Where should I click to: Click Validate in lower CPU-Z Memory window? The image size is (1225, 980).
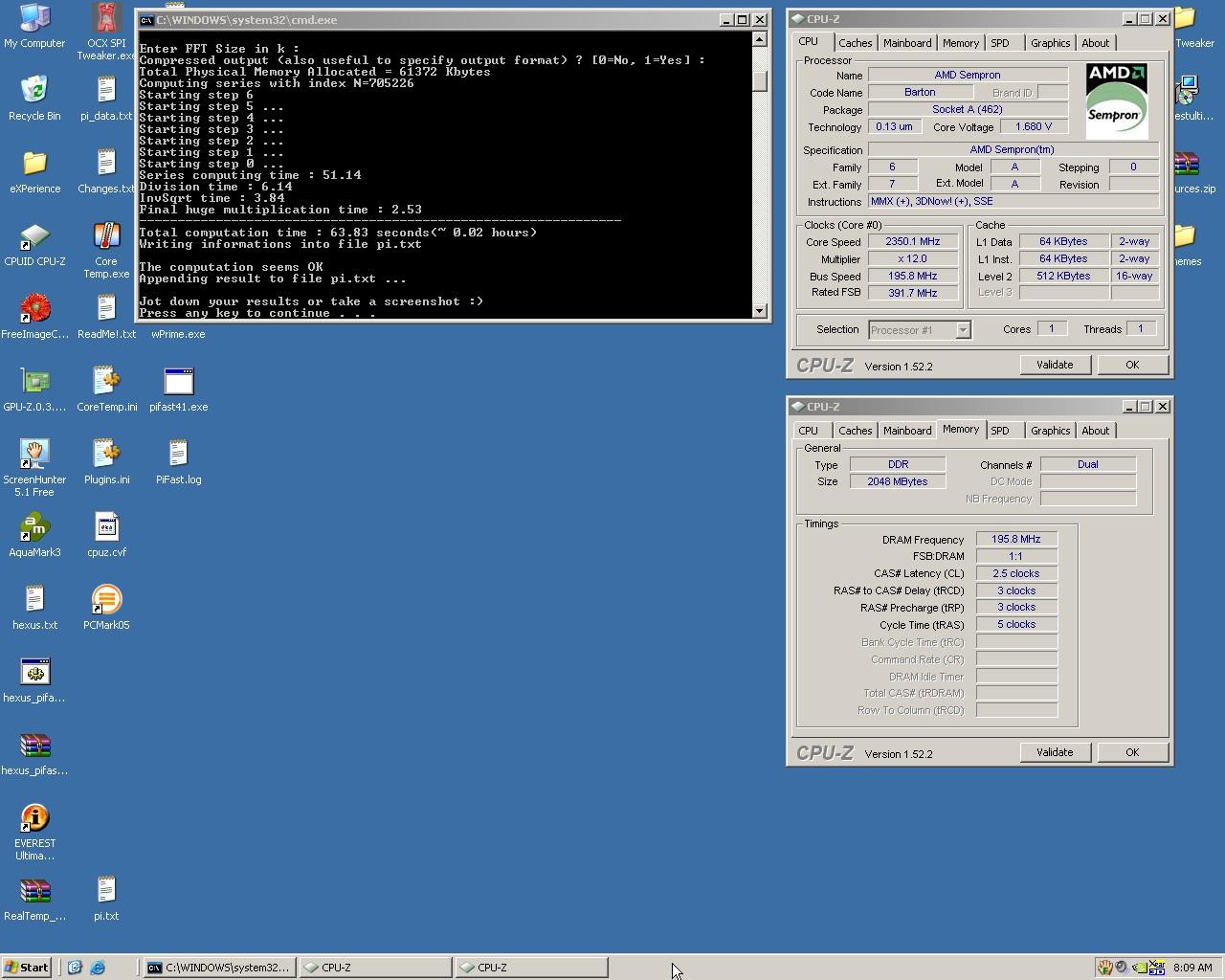(1055, 752)
